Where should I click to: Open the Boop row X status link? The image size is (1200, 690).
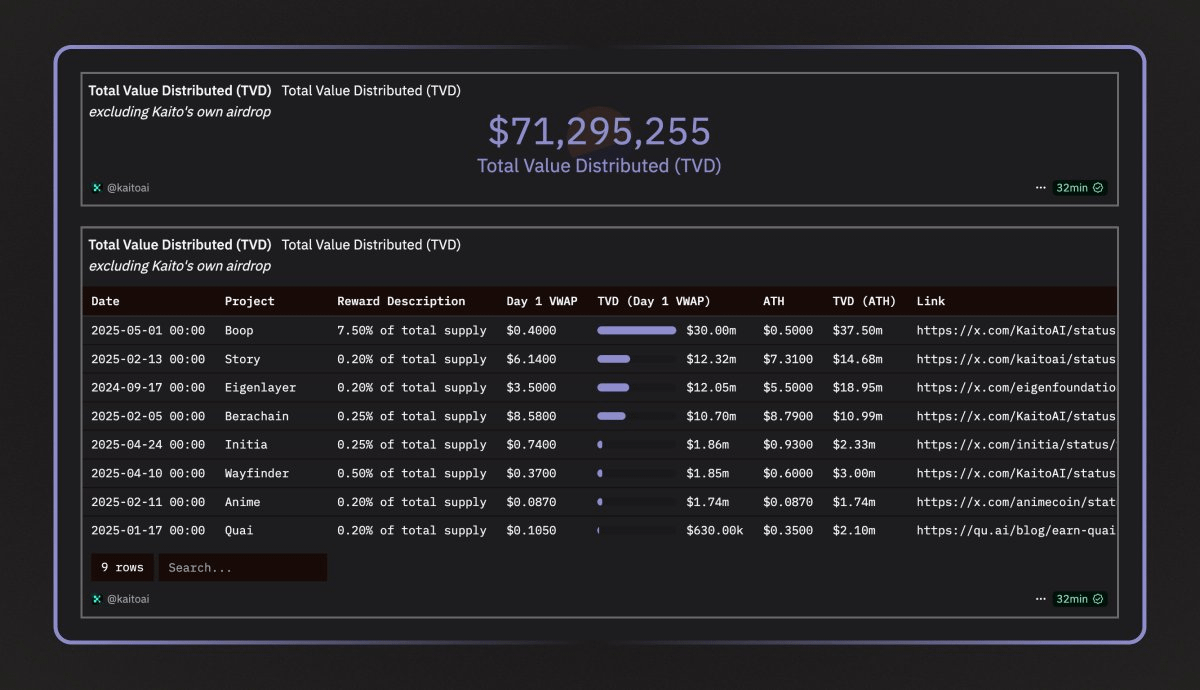pyautogui.click(x=1015, y=331)
